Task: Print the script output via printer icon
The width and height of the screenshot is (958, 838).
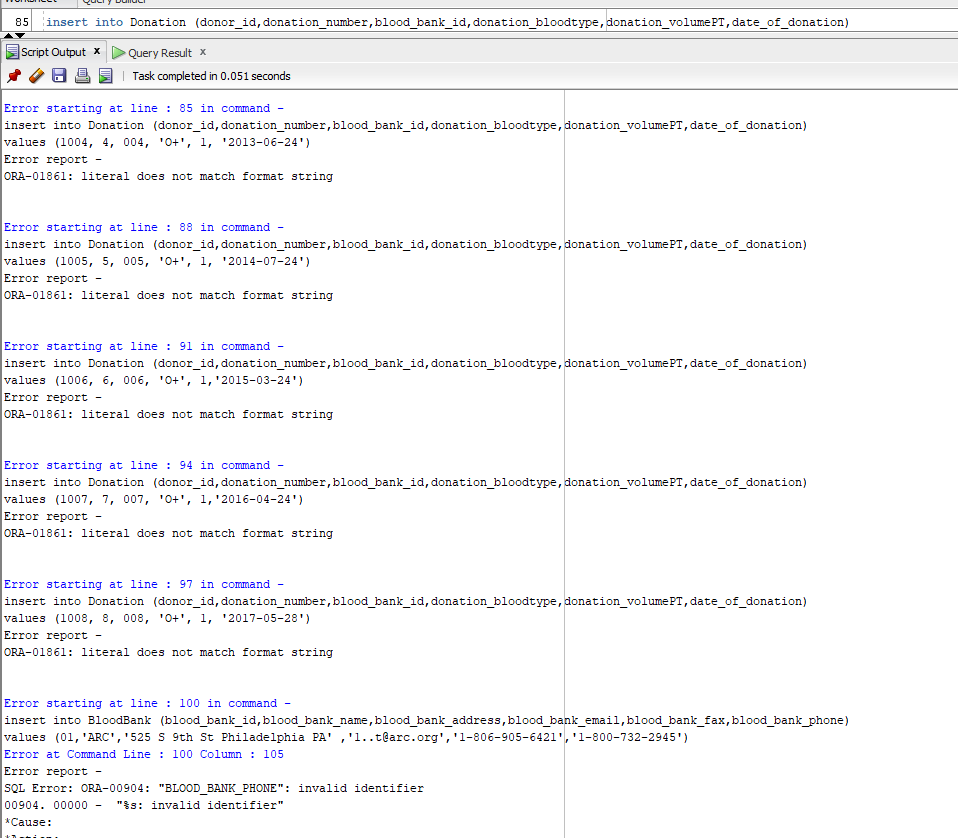Action: click(x=82, y=75)
